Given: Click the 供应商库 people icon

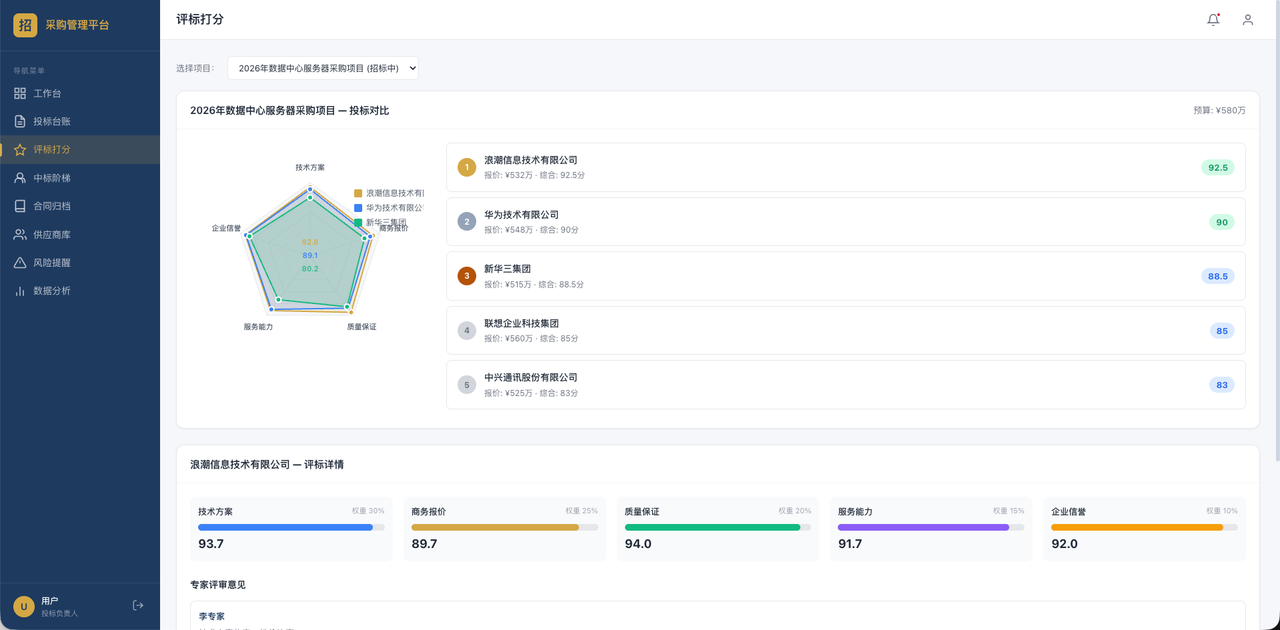Looking at the screenshot, I should click(x=20, y=234).
